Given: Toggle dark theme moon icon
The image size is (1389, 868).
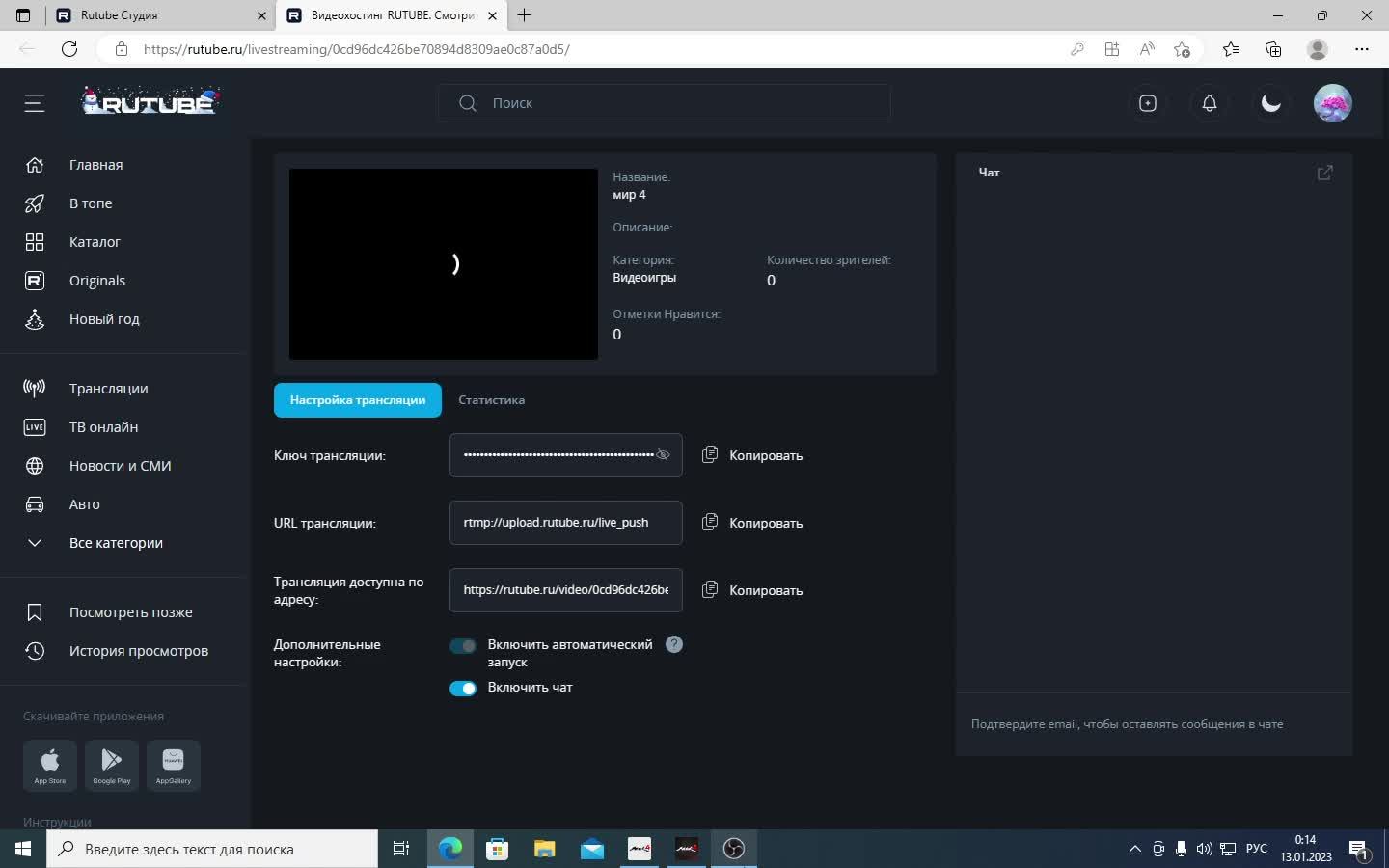Looking at the screenshot, I should (x=1271, y=103).
